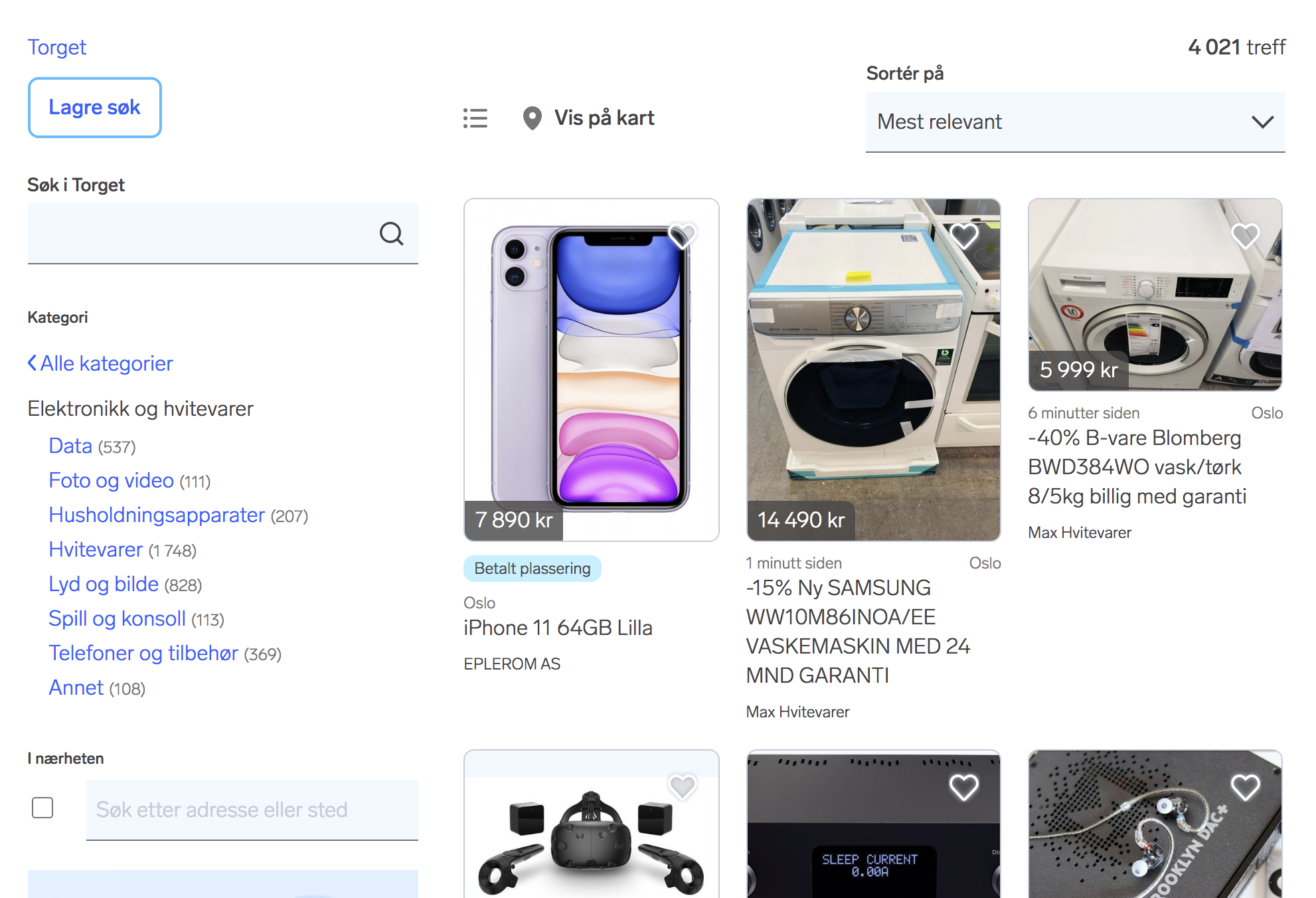Click the map pin icon next to Vis på kart
This screenshot has height=898, width=1316.
[532, 118]
